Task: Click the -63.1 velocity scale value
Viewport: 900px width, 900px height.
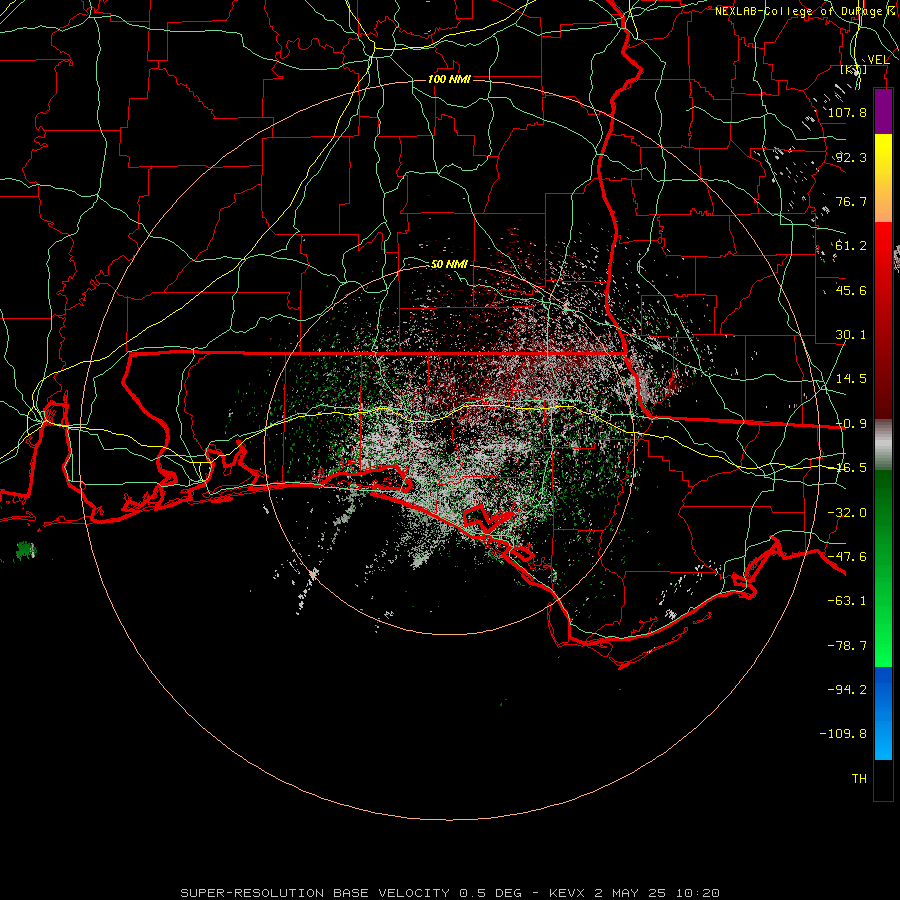Action: click(847, 601)
